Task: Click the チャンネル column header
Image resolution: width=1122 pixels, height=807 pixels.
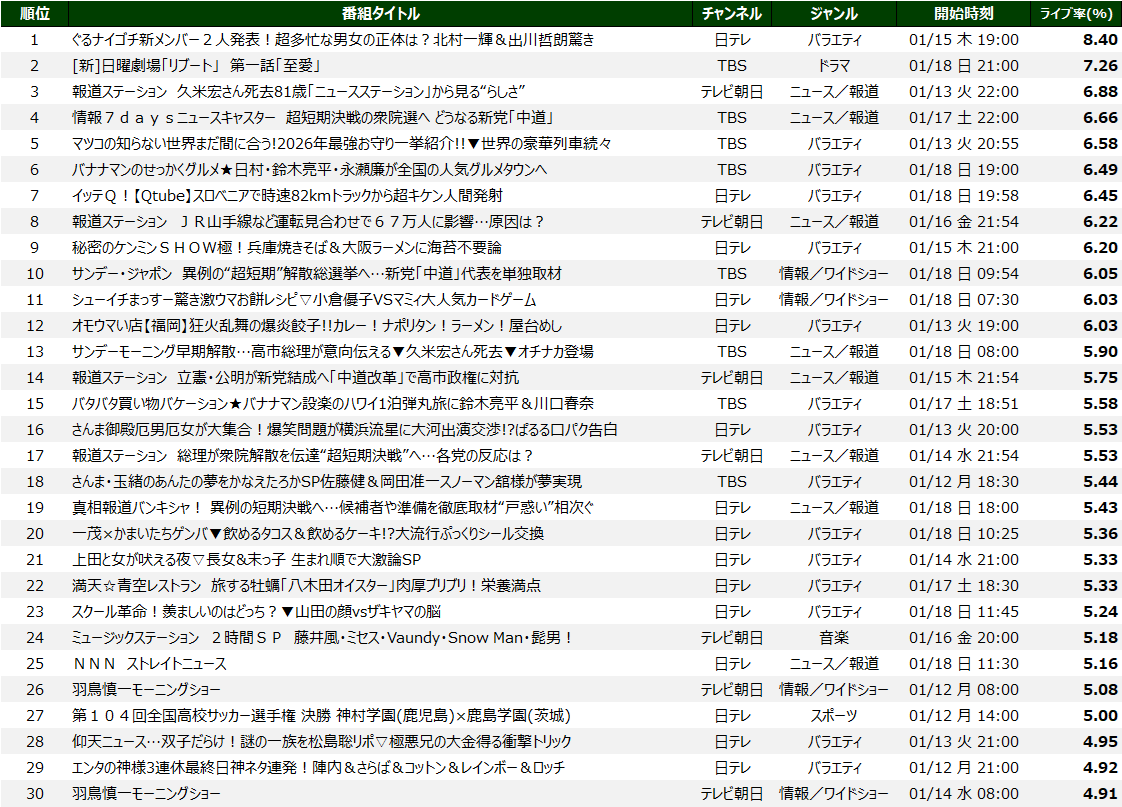Action: pos(732,13)
